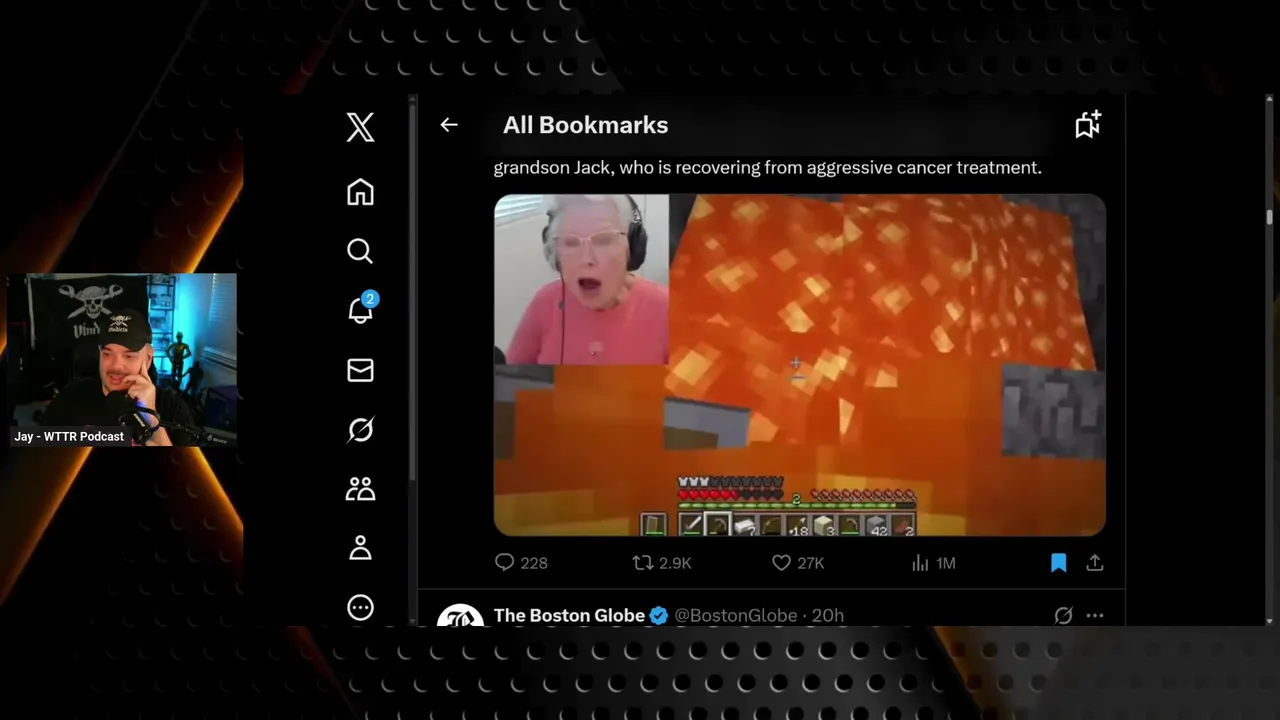Viewport: 1280px width, 720px height.
Task: Click The Boston Globe avatar
Action: point(461,616)
